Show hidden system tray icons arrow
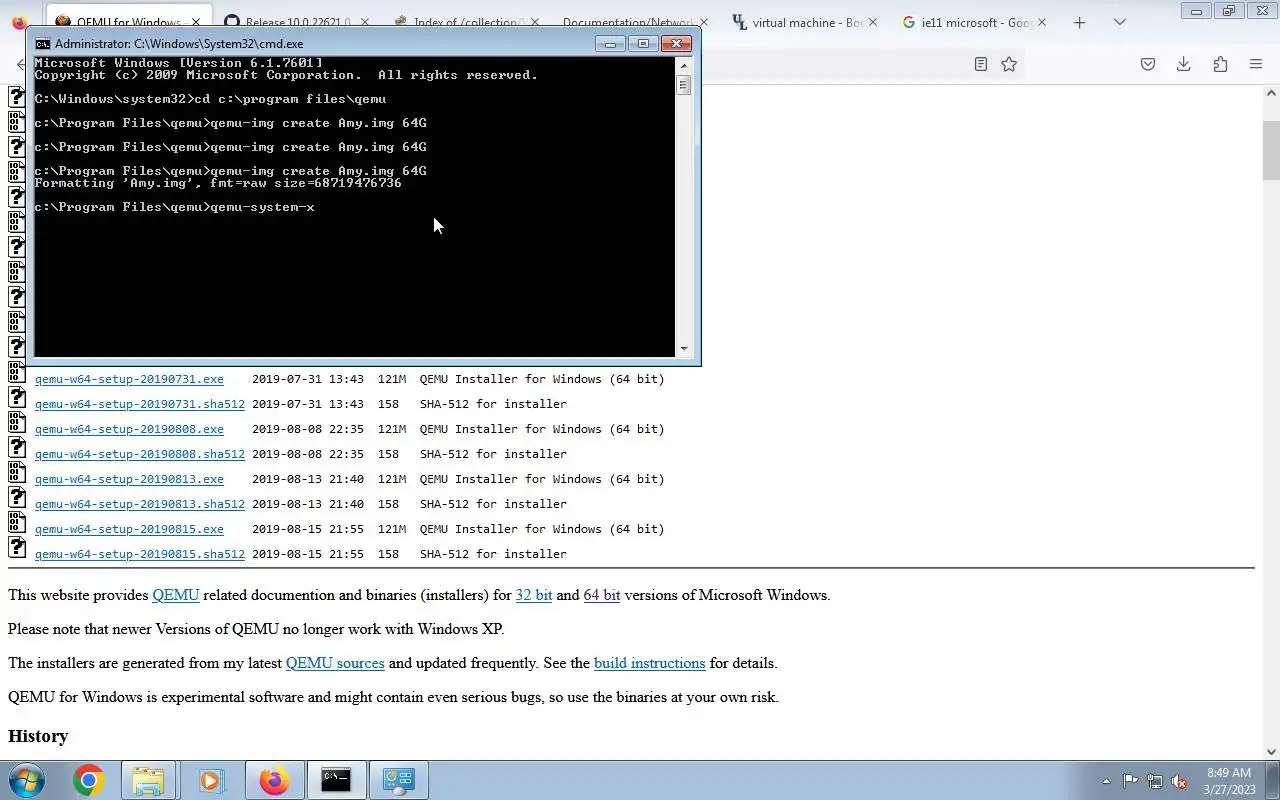The height and width of the screenshot is (800, 1280). click(x=1106, y=781)
